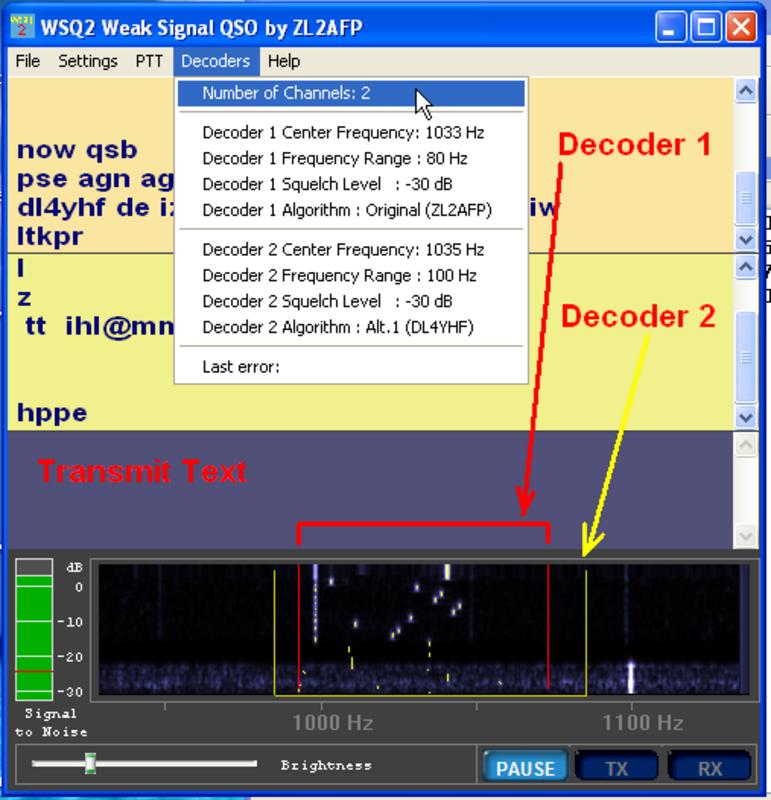Screen dimensions: 771x800
Task: Open the PTT menu
Action: tap(149, 61)
